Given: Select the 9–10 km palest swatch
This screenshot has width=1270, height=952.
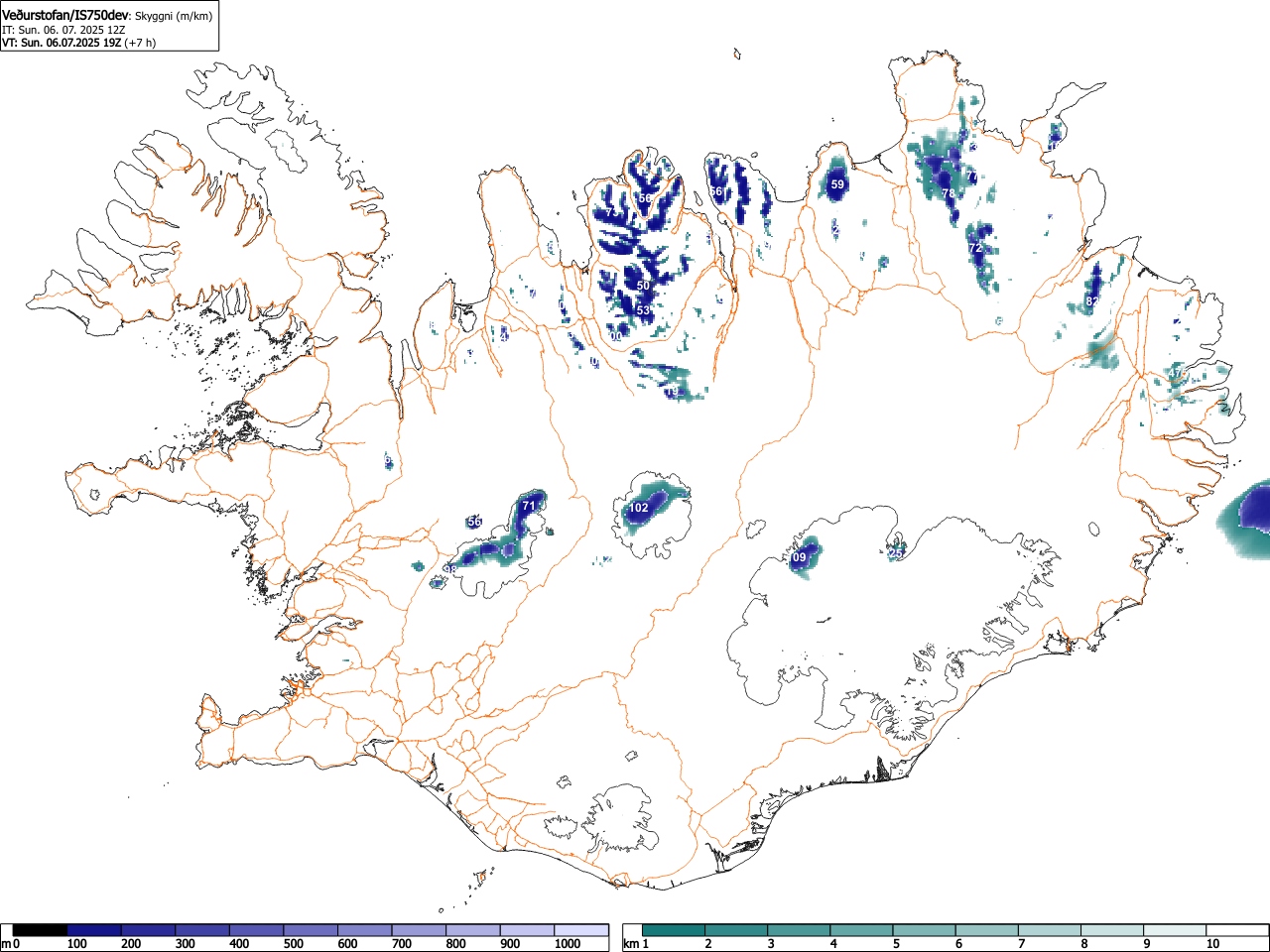Looking at the screenshot, I should tap(1174, 930).
